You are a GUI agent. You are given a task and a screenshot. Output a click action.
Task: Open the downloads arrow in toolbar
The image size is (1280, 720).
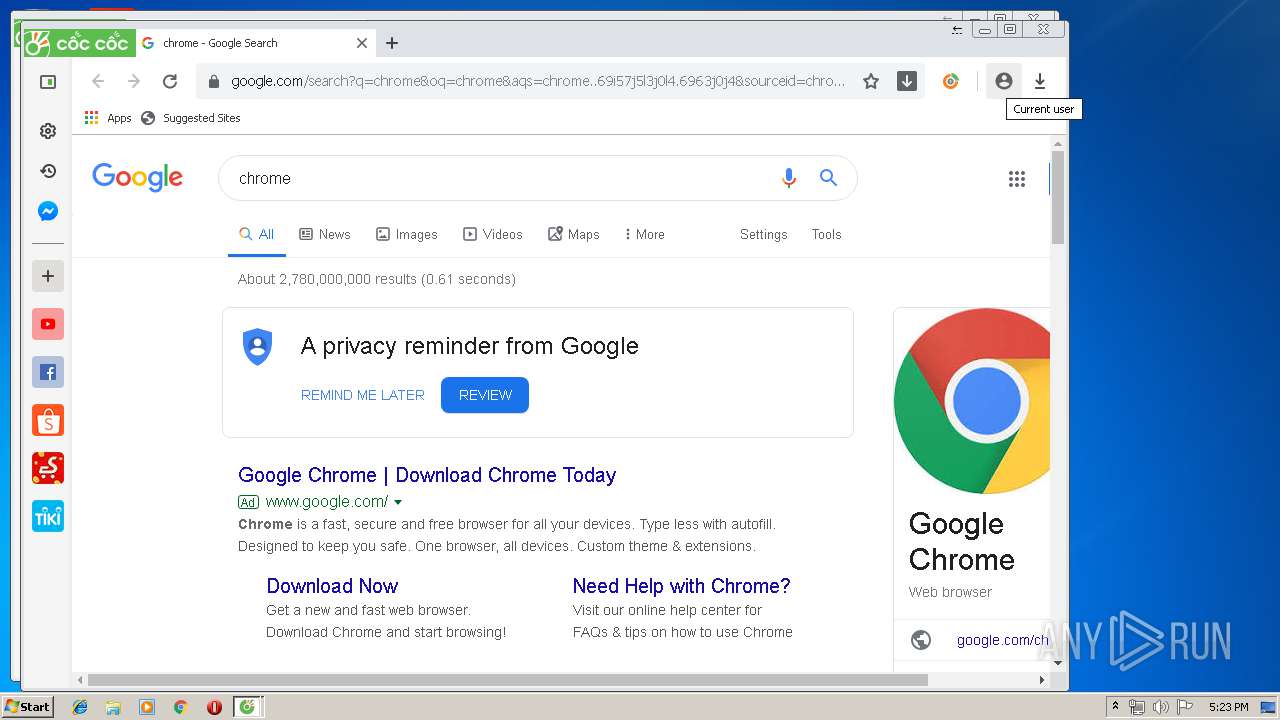[x=1040, y=82]
